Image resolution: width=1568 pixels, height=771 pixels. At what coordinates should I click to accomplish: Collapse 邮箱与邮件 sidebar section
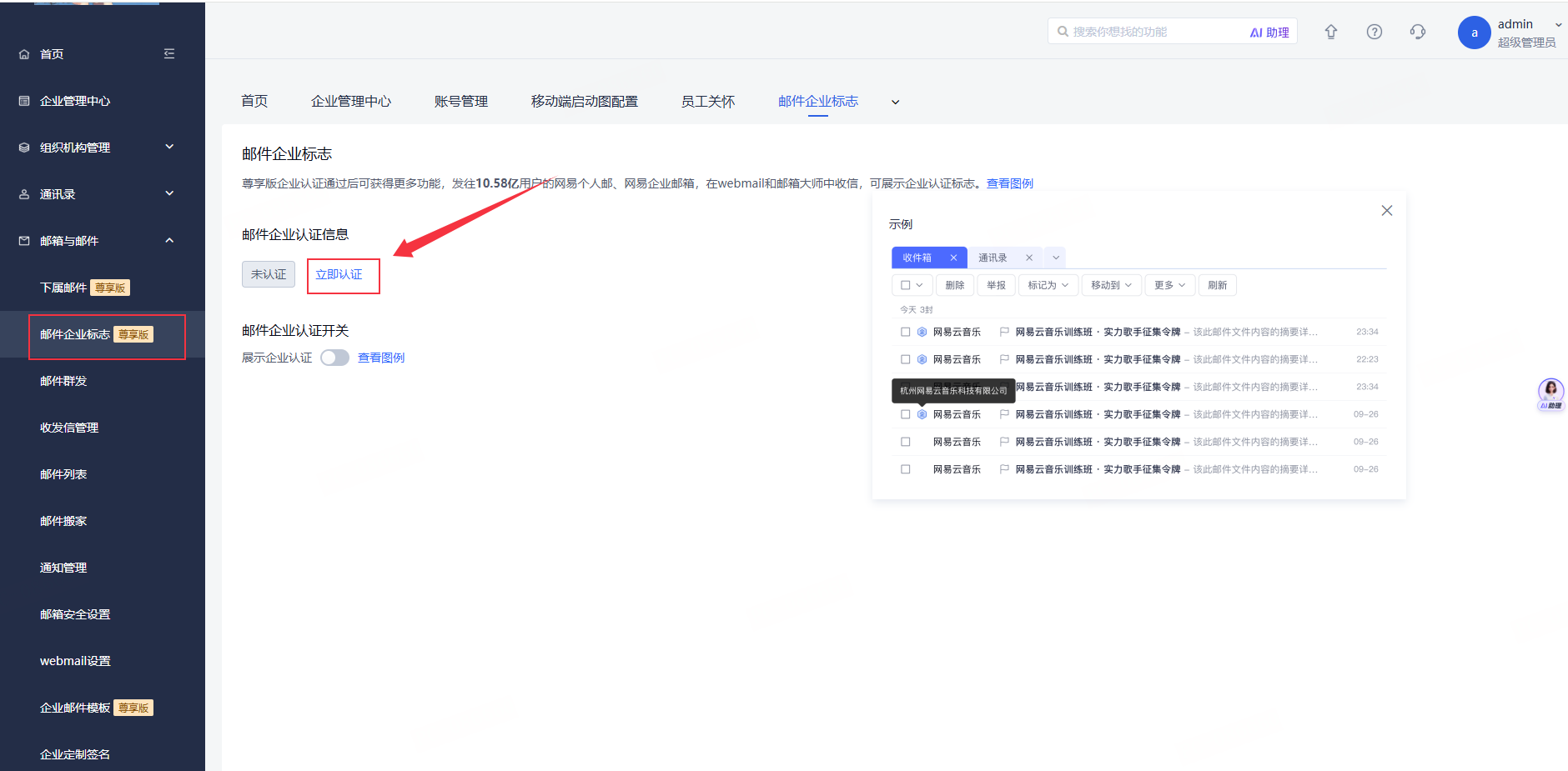[169, 240]
